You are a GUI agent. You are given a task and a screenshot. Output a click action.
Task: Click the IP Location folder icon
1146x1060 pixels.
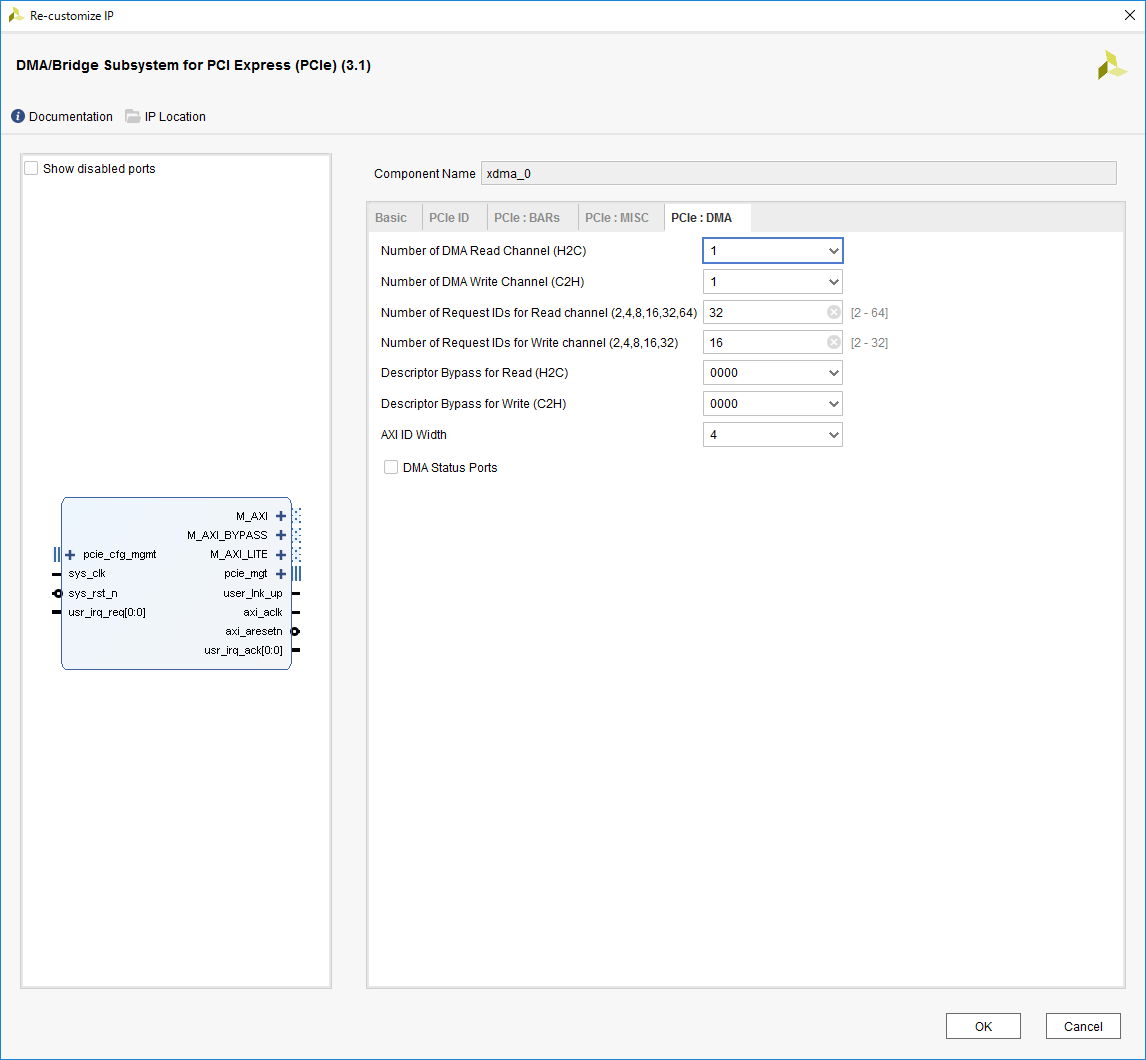133,117
